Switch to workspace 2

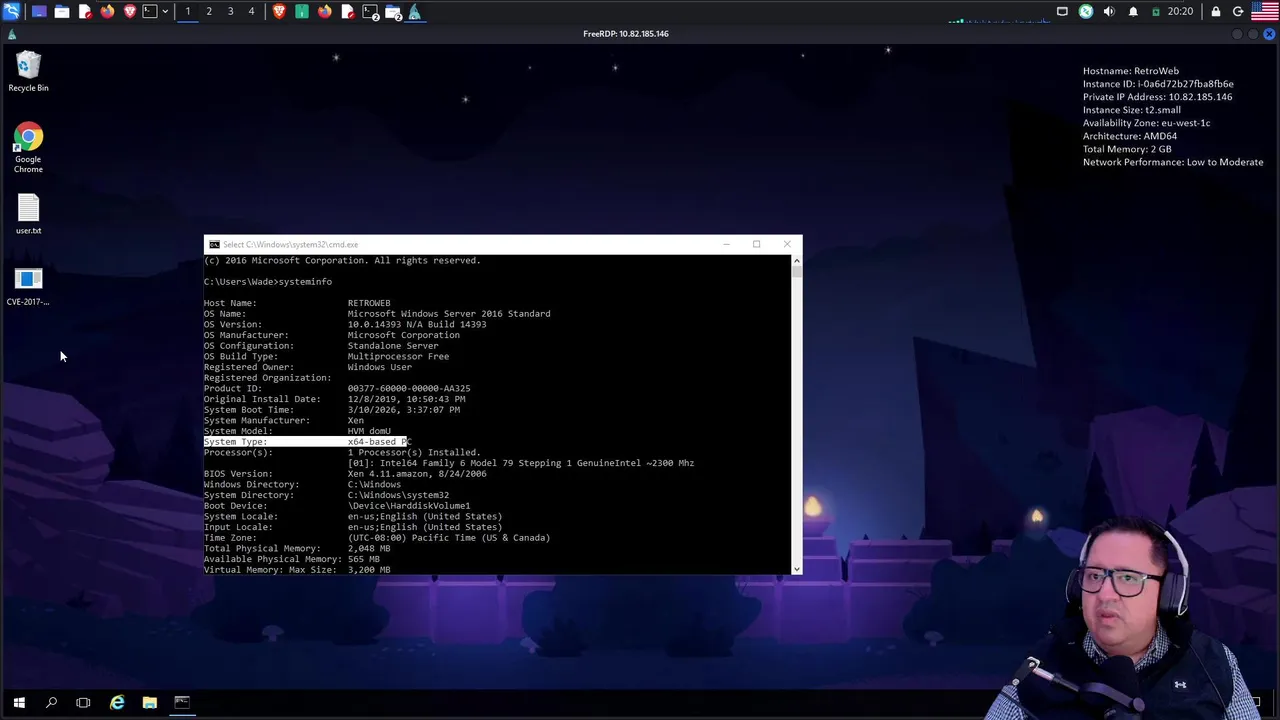[209, 11]
